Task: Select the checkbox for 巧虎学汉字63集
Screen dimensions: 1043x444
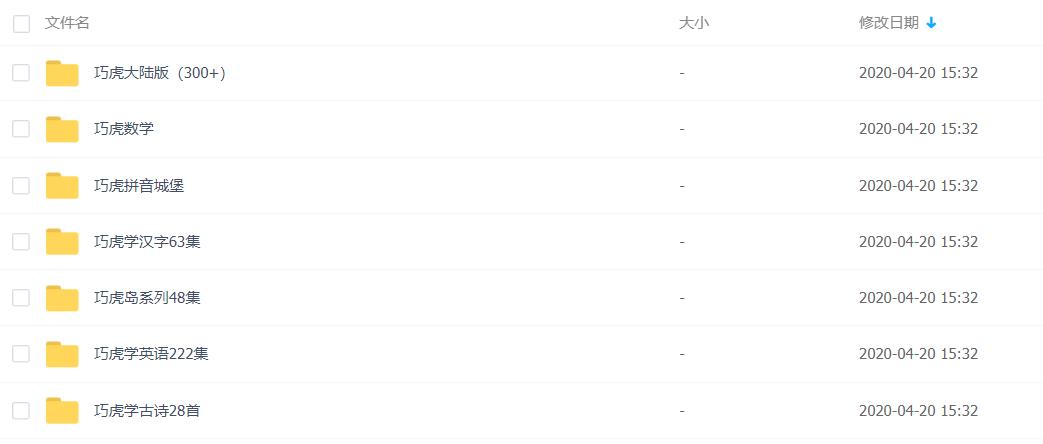Action: tap(21, 241)
